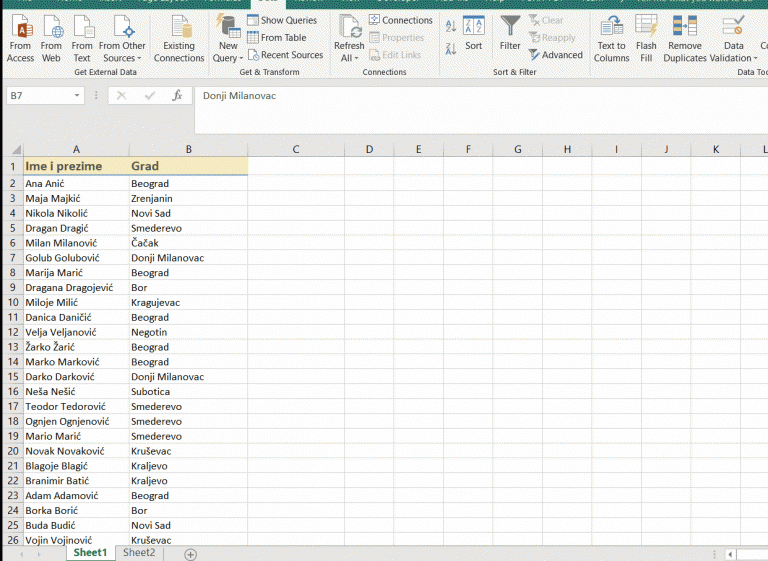Image resolution: width=768 pixels, height=561 pixels.
Task: Click formula bar with Donji Milanovac
Action: click(x=481, y=110)
